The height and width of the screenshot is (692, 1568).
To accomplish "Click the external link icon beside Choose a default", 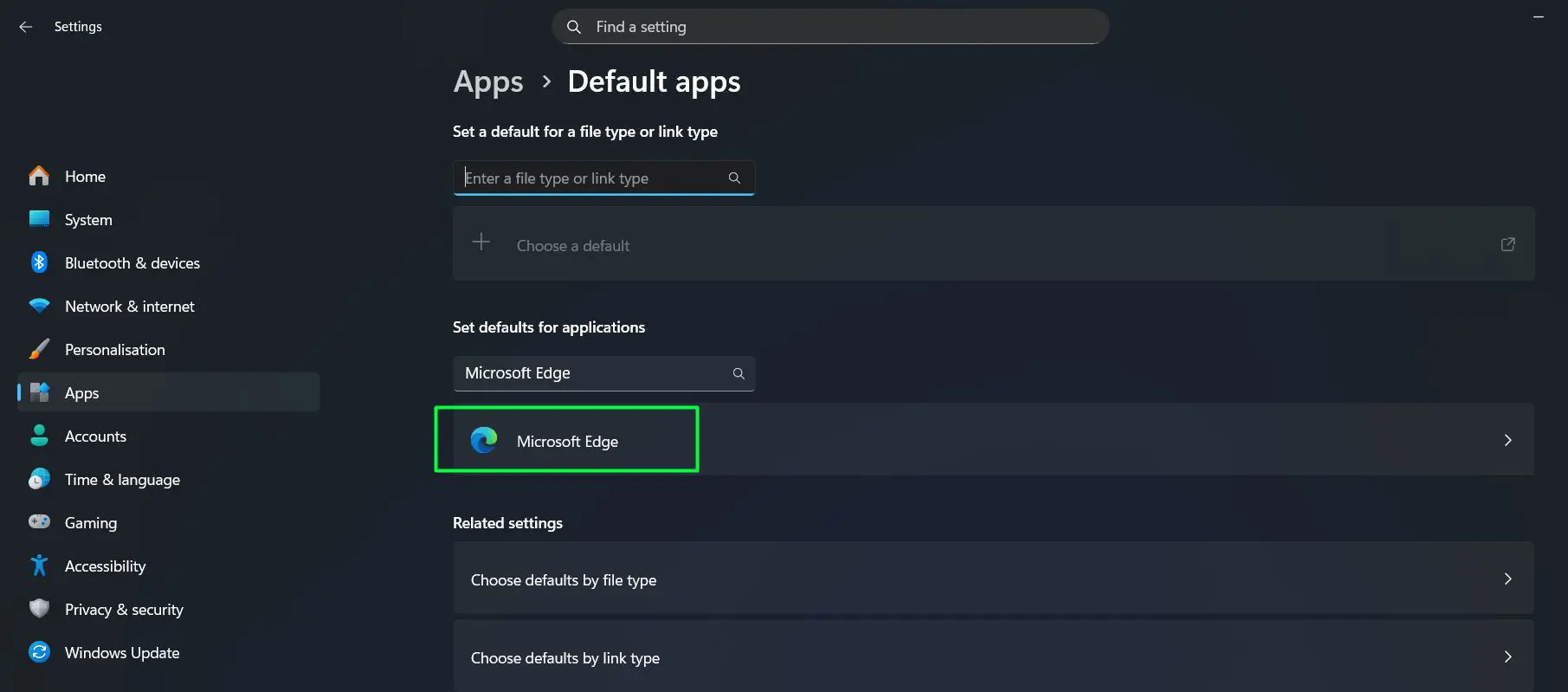I will [x=1507, y=244].
